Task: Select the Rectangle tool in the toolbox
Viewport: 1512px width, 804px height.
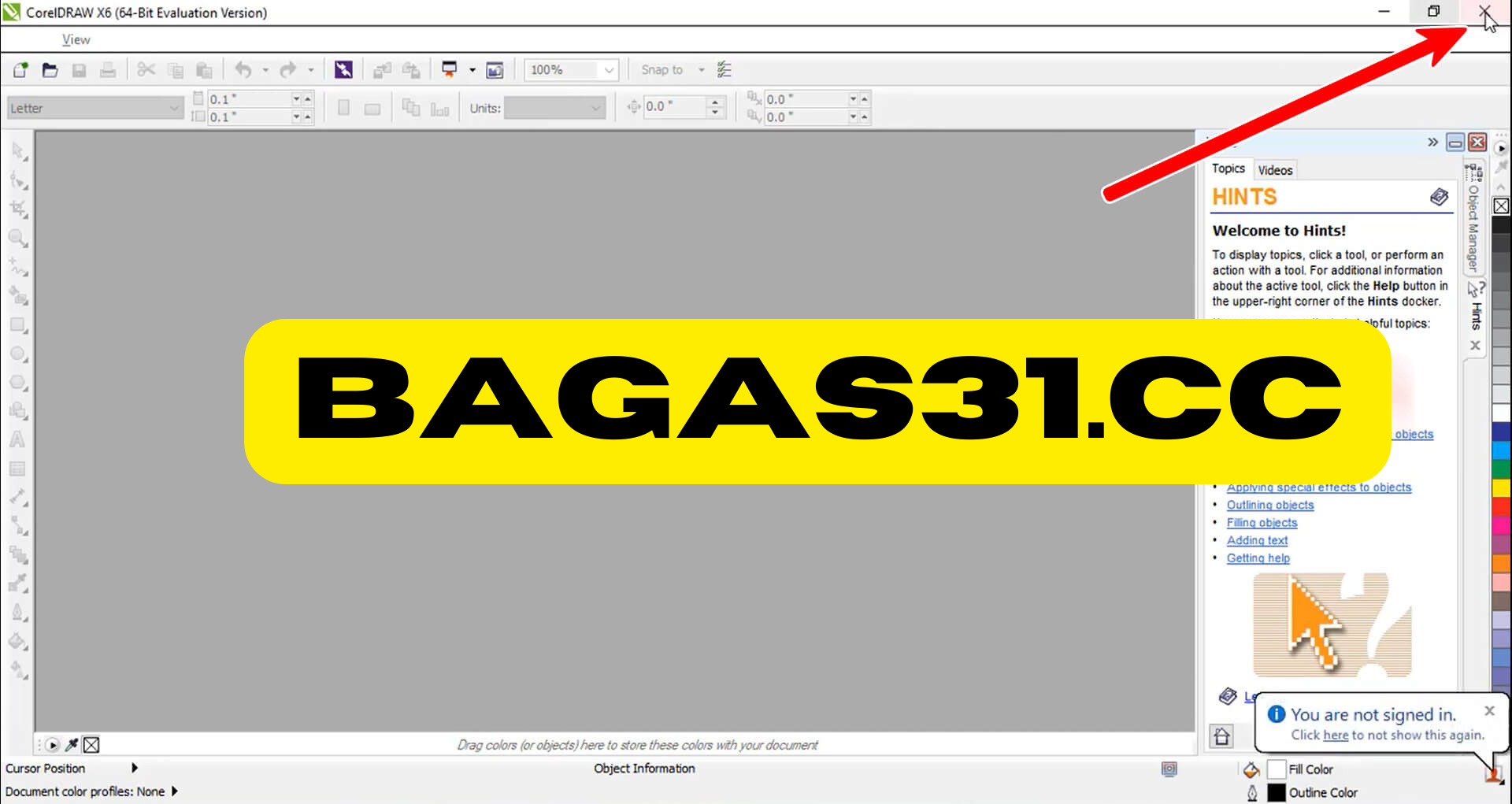Action: [18, 325]
